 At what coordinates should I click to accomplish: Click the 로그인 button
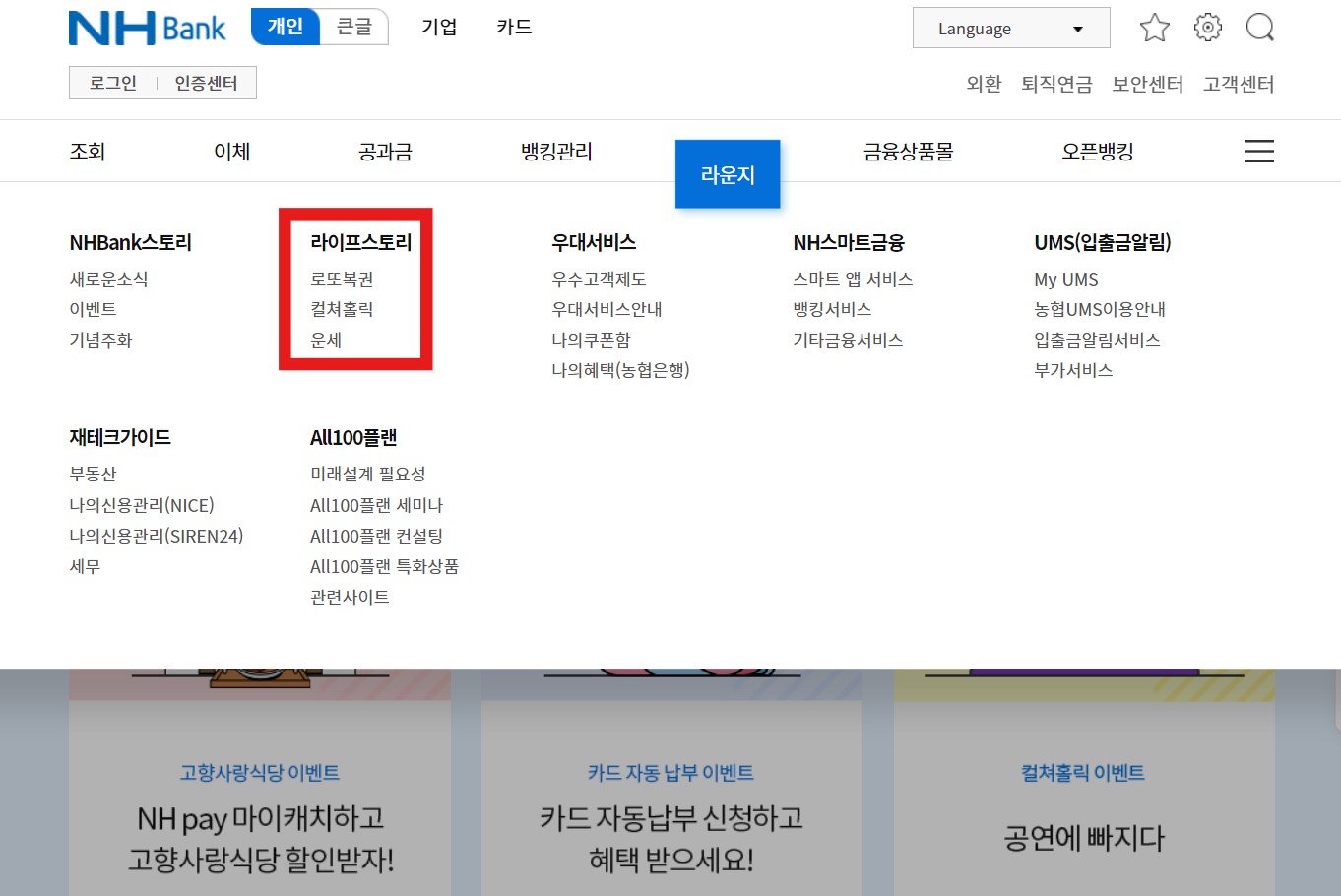(111, 82)
